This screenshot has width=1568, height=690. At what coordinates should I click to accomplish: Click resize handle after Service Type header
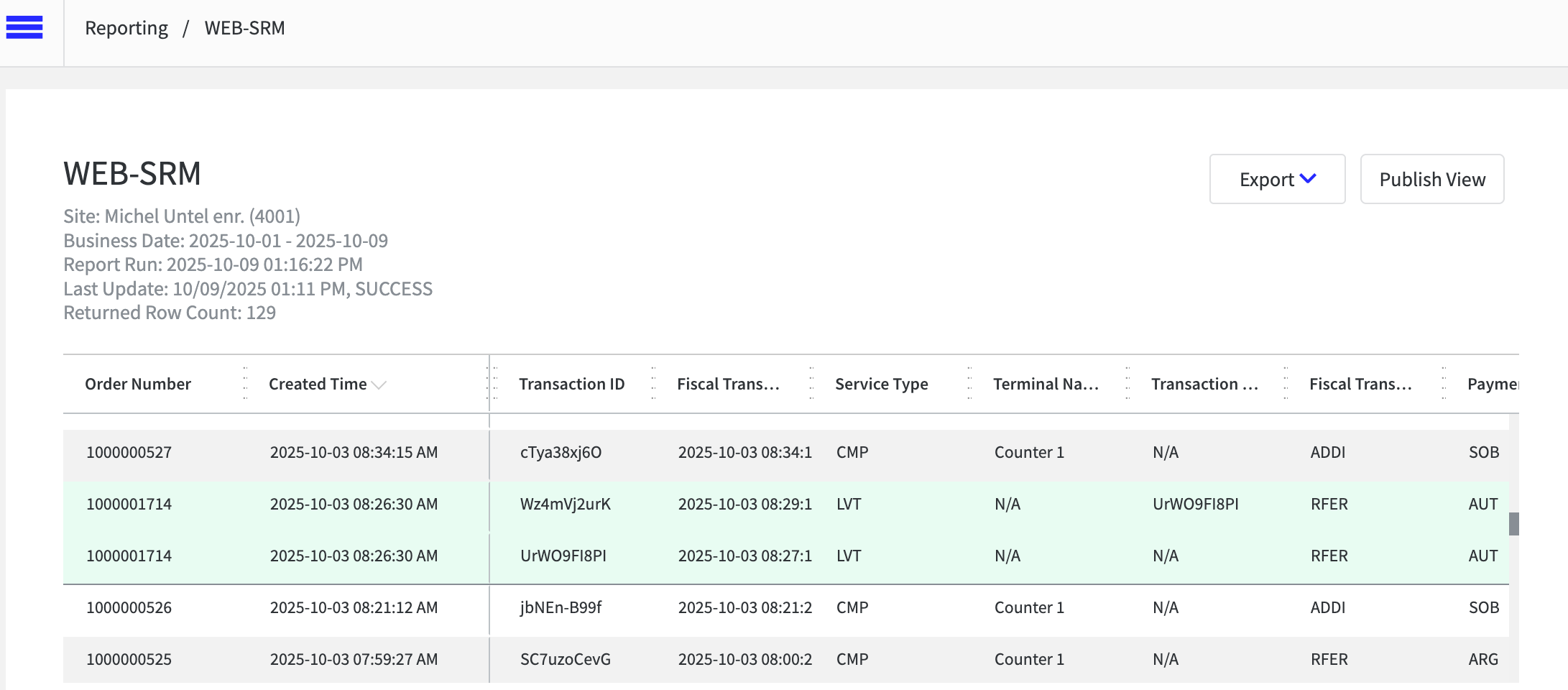coord(969,383)
